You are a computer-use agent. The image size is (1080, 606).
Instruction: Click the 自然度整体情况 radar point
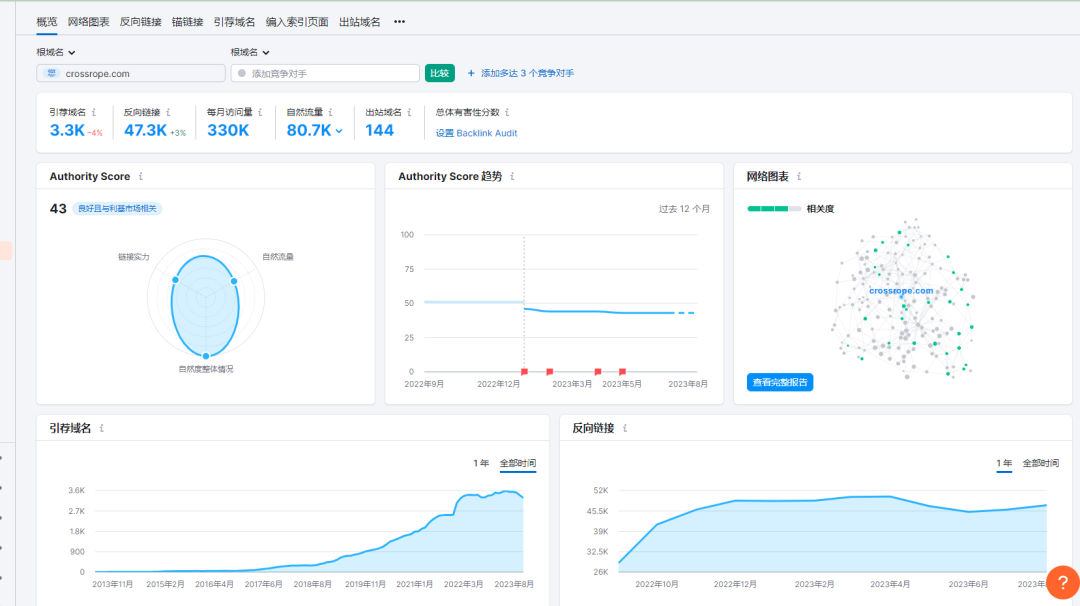(206, 356)
